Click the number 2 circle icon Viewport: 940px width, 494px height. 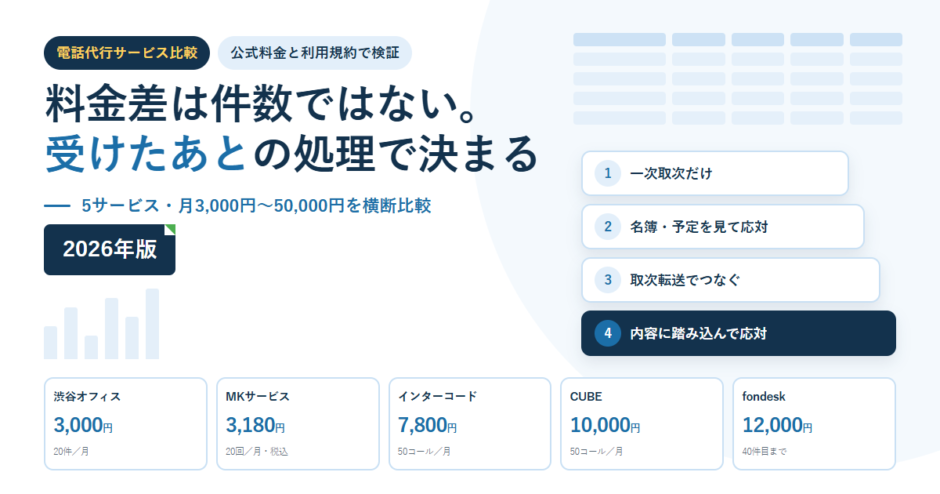pyautogui.click(x=607, y=227)
